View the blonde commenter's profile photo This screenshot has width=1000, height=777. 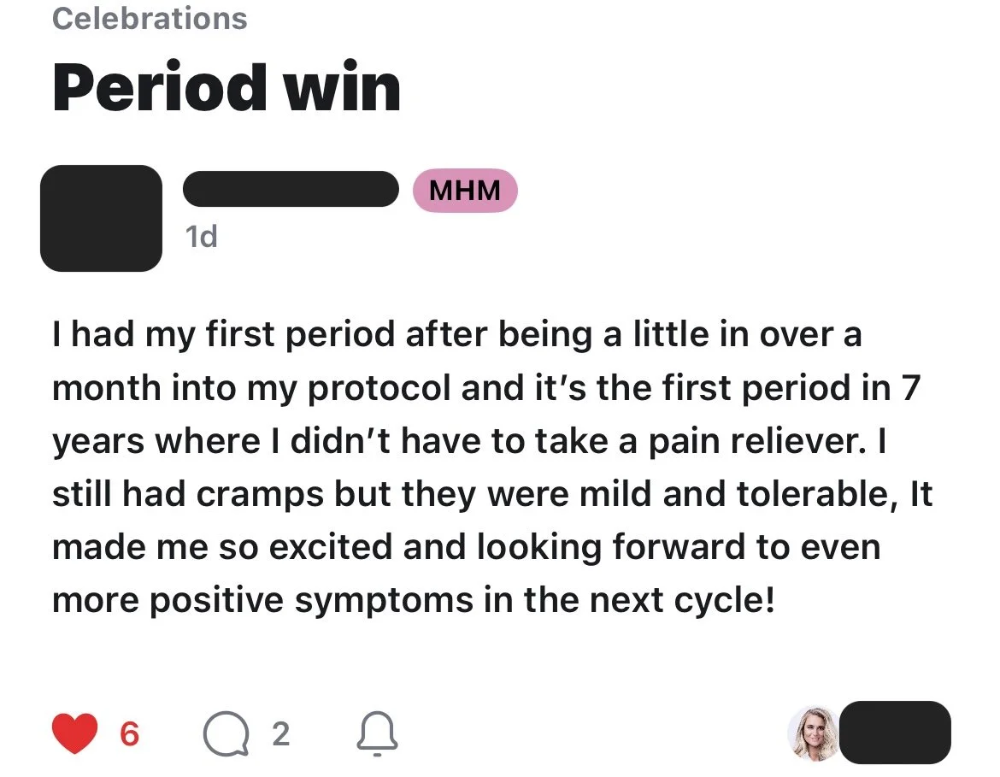(812, 733)
